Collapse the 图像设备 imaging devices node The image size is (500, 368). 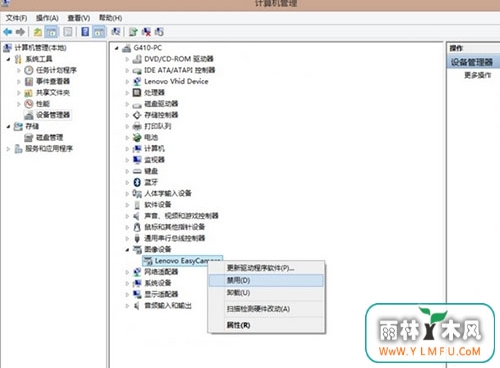coord(127,250)
